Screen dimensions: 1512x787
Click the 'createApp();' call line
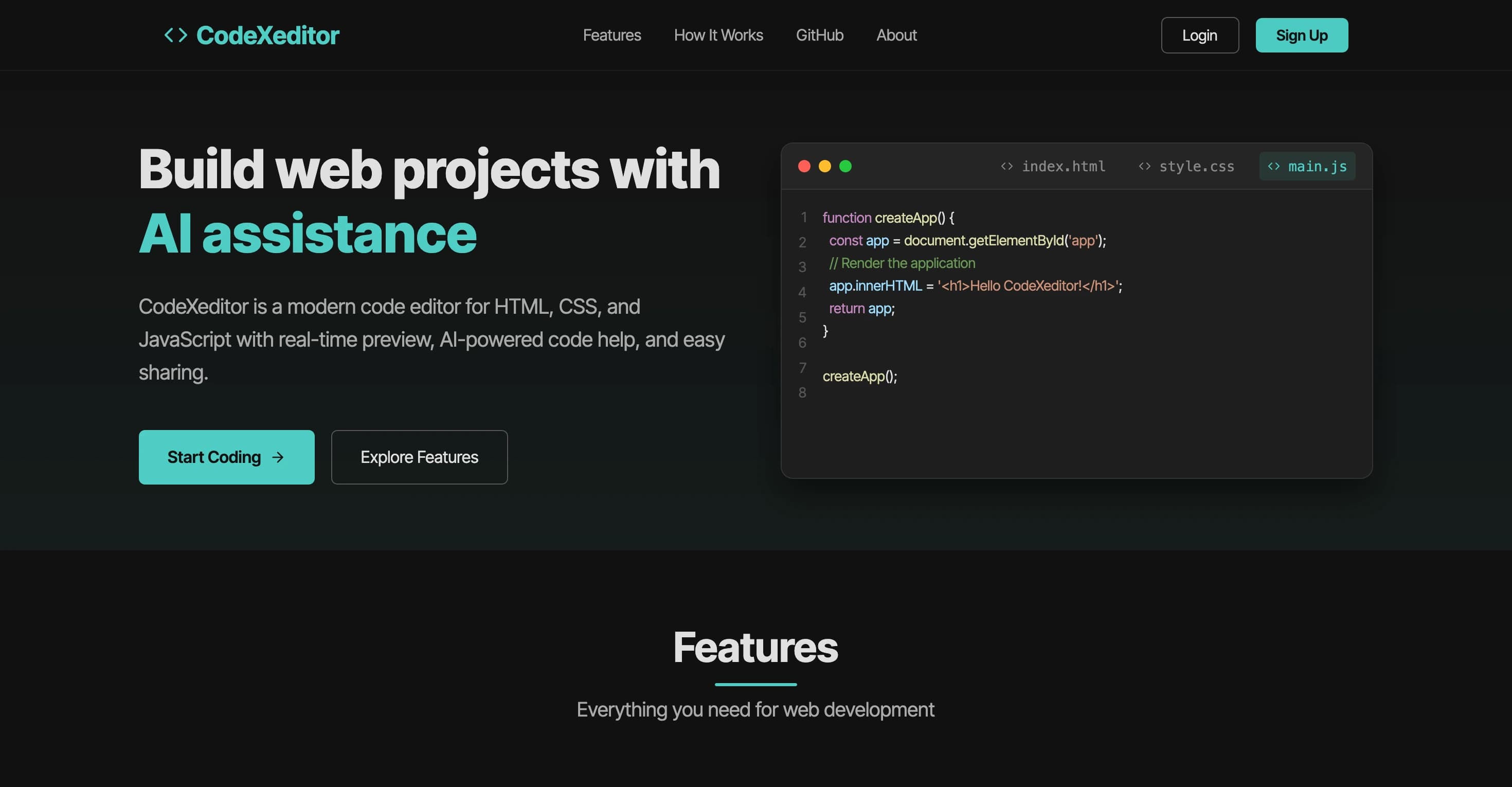(x=860, y=376)
